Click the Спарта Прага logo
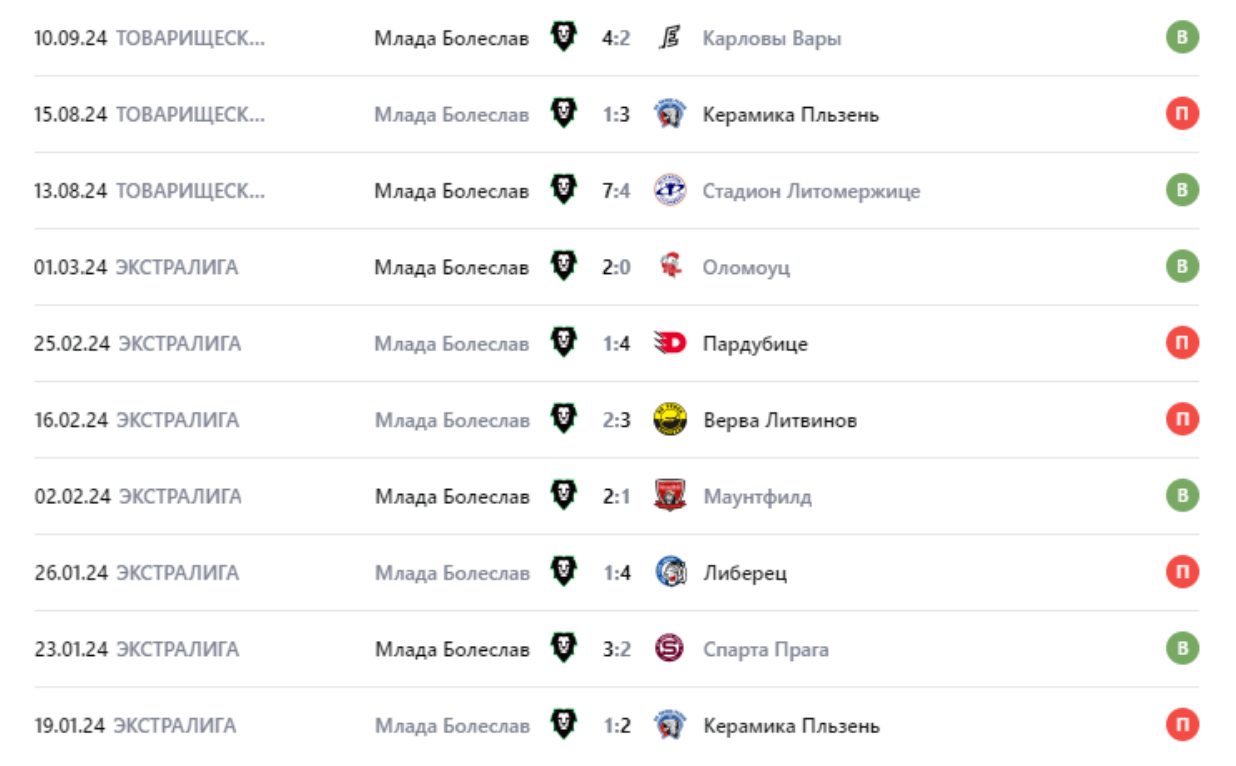Screen dimensions: 1236x766 coord(670,649)
